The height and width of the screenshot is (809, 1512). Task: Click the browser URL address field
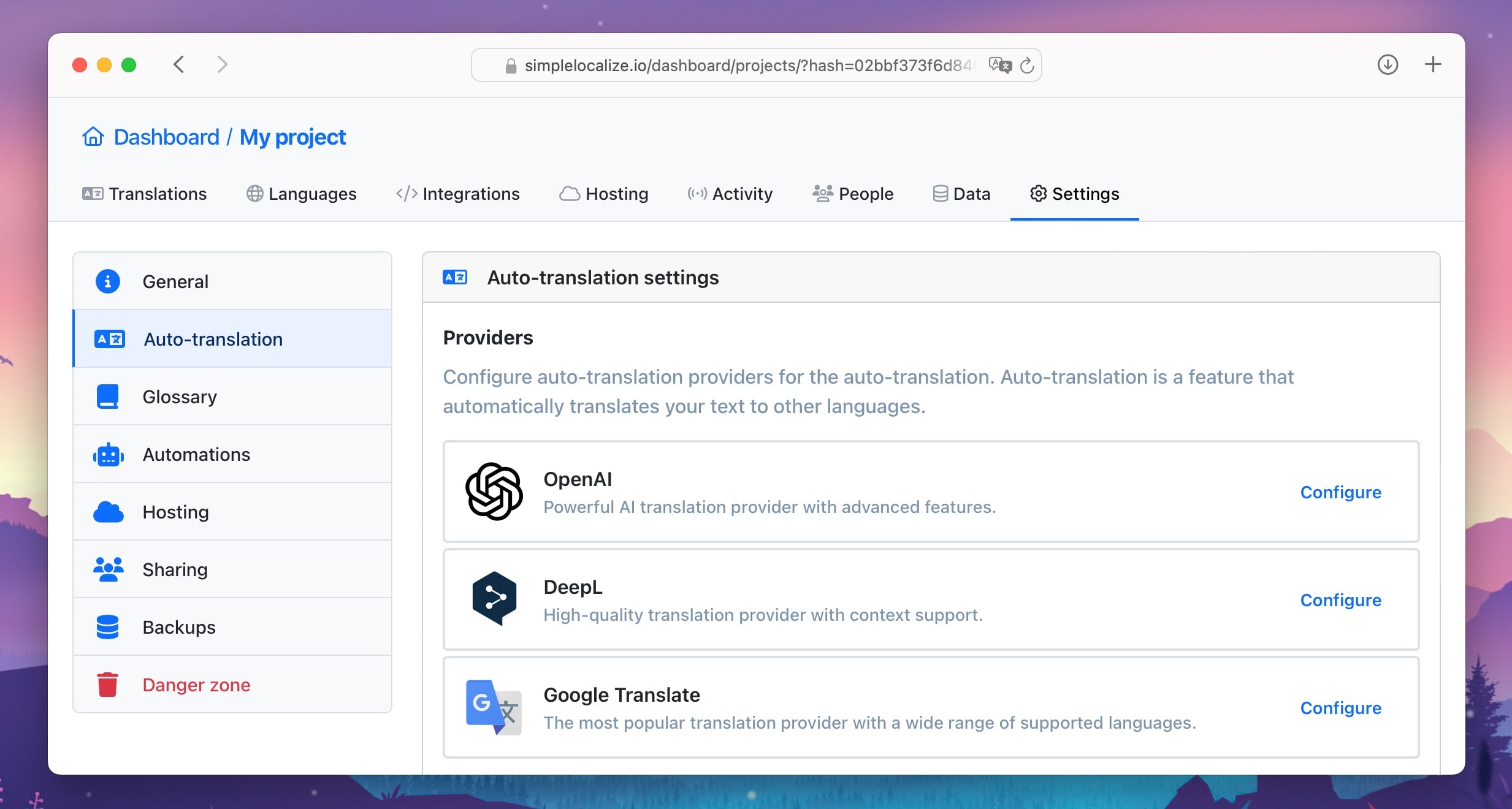[757, 65]
